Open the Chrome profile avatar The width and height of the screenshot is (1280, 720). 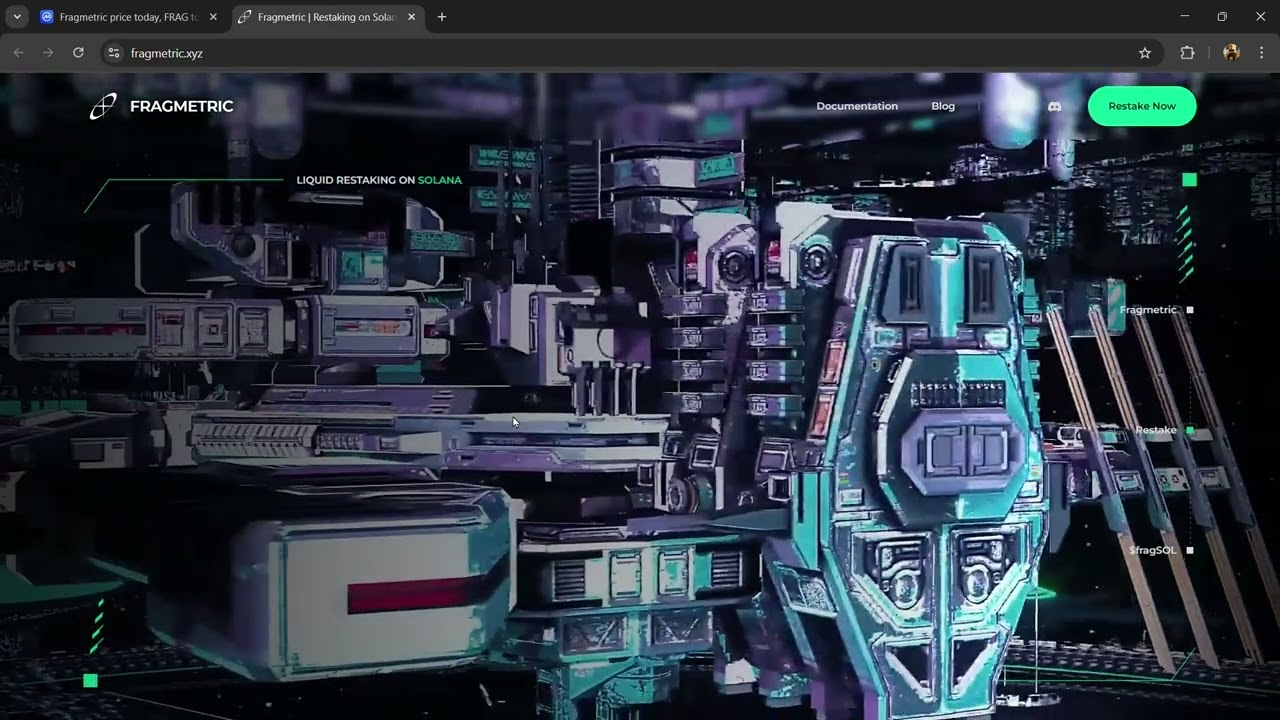[1231, 53]
